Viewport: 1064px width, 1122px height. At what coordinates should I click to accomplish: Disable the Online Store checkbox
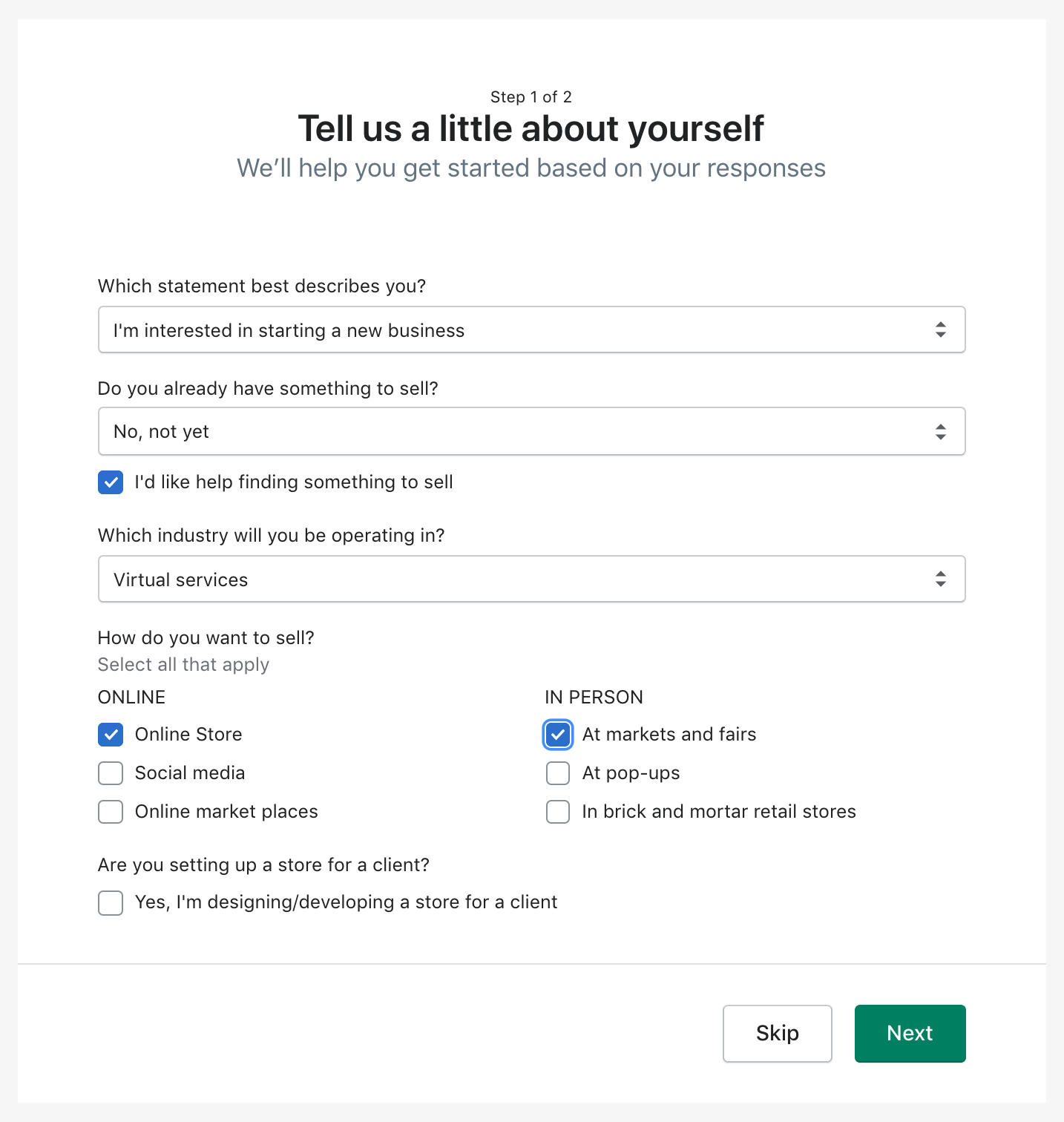[x=110, y=735]
